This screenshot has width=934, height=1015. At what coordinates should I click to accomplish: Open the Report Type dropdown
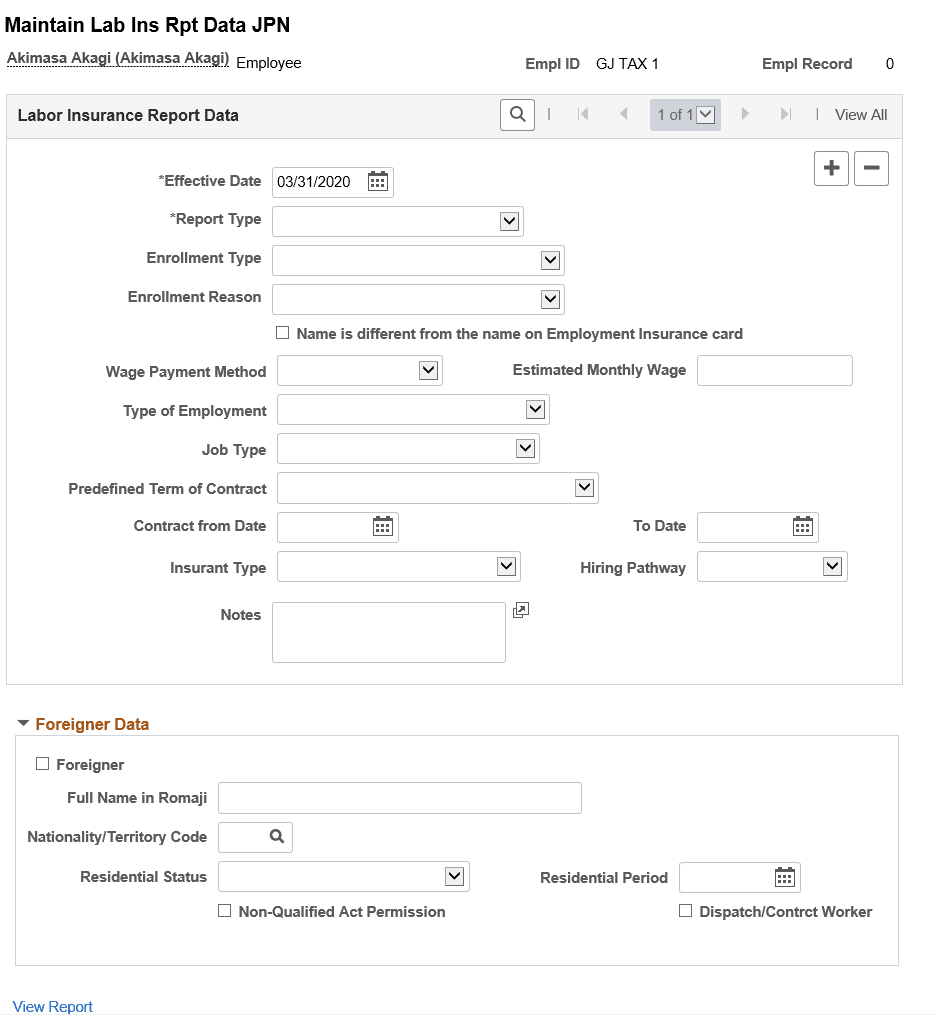pos(511,221)
